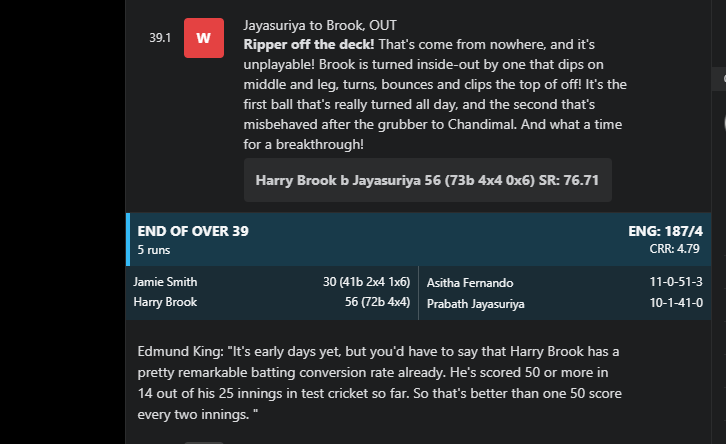Screen dimensions: 726x444
Task: Open bowler Asitha Fernando's name
Action: pyautogui.click(x=470, y=282)
